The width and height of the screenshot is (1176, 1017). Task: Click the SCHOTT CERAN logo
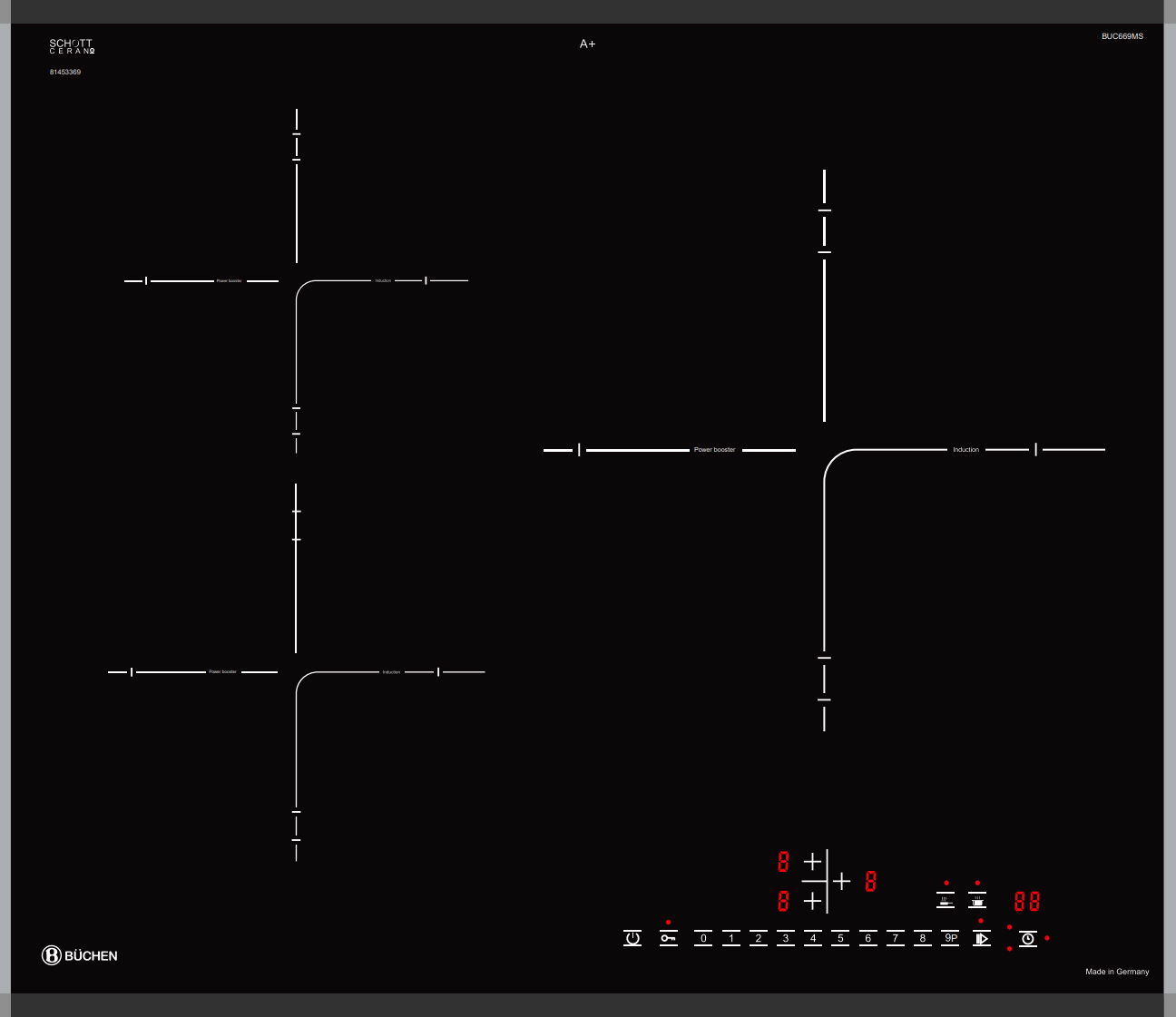[72, 46]
